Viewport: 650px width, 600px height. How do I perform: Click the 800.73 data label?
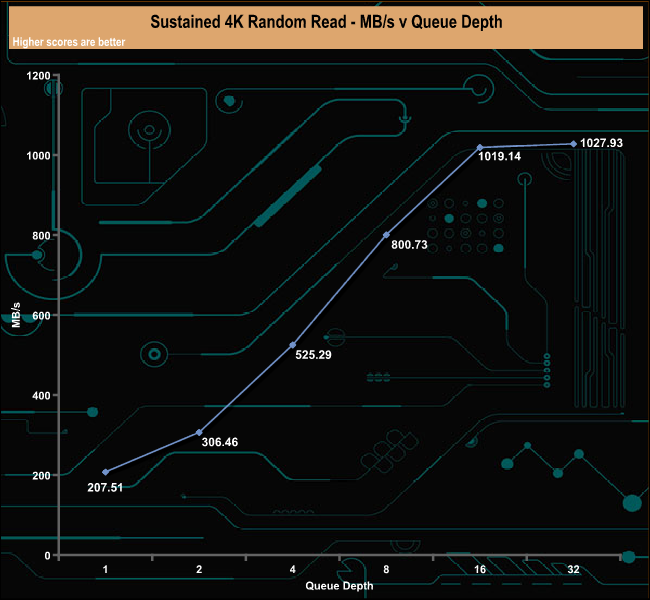point(409,245)
